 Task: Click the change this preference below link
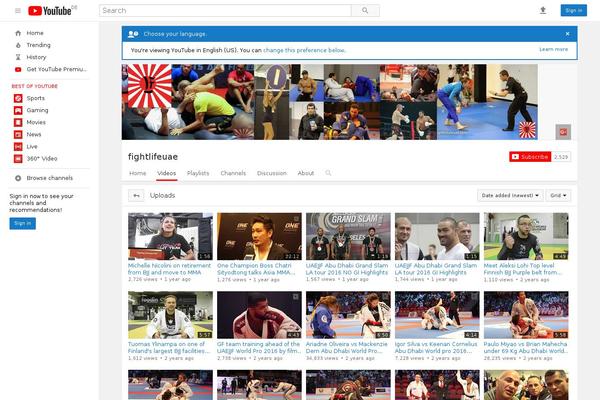tap(304, 50)
